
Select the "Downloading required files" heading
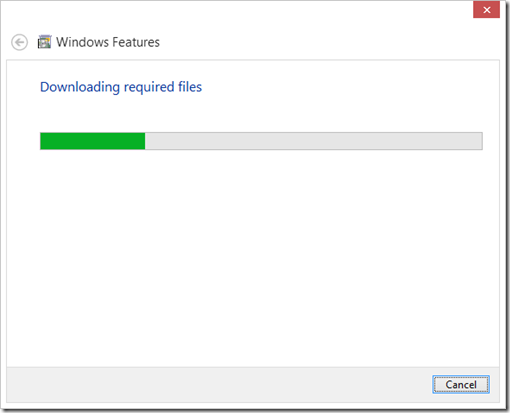pyautogui.click(x=121, y=87)
